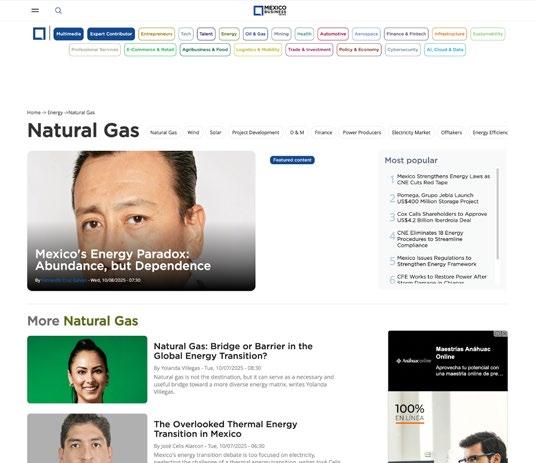Choose the Finance & Fintech category
Image resolution: width=535 pixels, height=463 pixels.
(406, 34)
